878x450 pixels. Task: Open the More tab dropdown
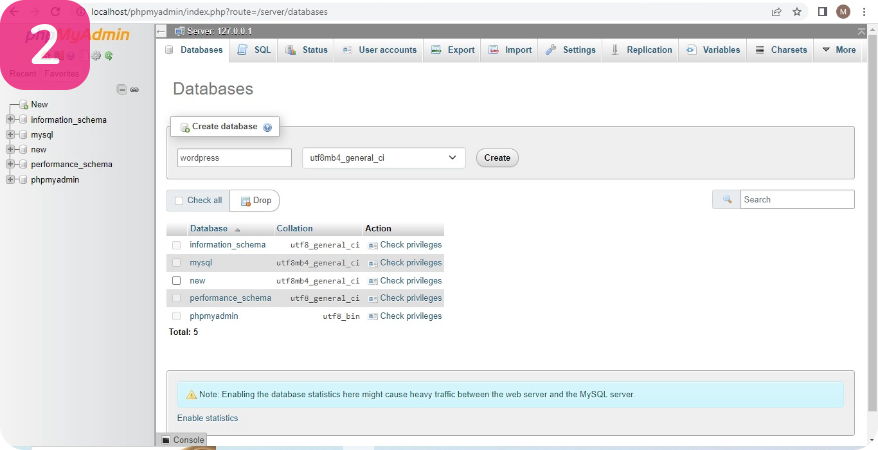(x=838, y=50)
